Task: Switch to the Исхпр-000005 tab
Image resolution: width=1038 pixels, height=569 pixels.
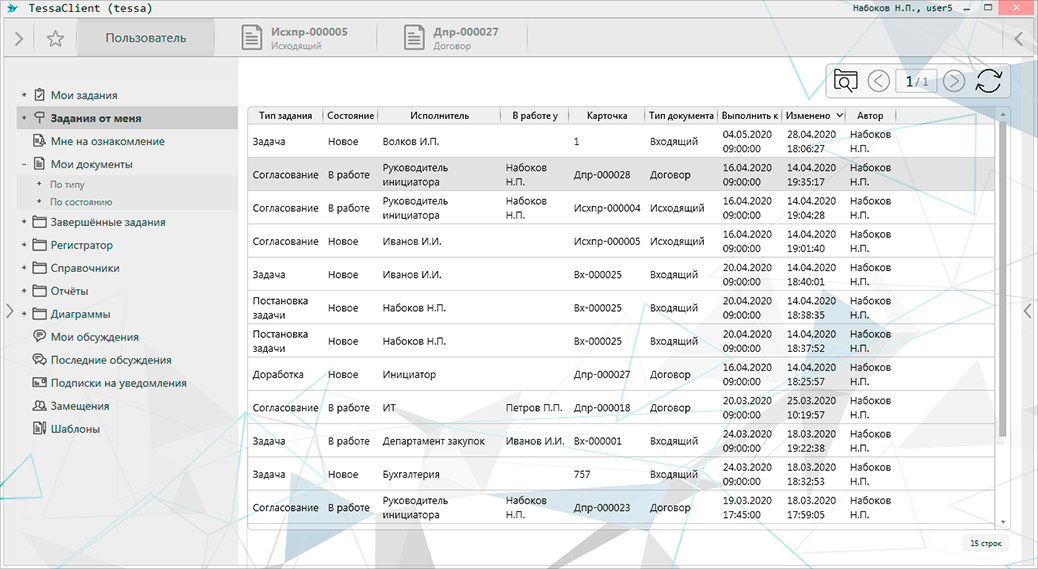Action: coord(295,39)
